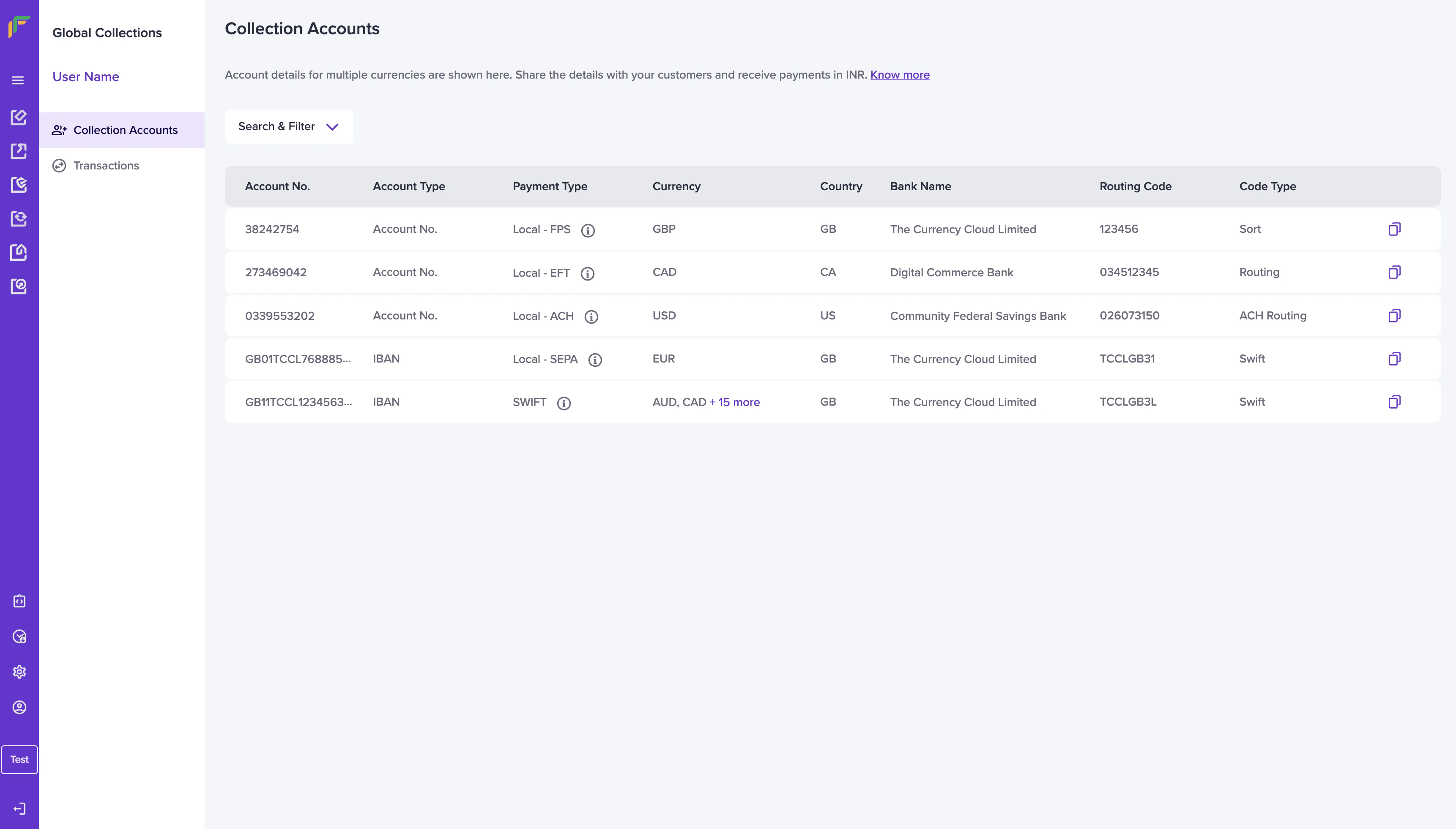The width and height of the screenshot is (1456, 829).
Task: Toggle the Test mode button
Action: (x=19, y=760)
